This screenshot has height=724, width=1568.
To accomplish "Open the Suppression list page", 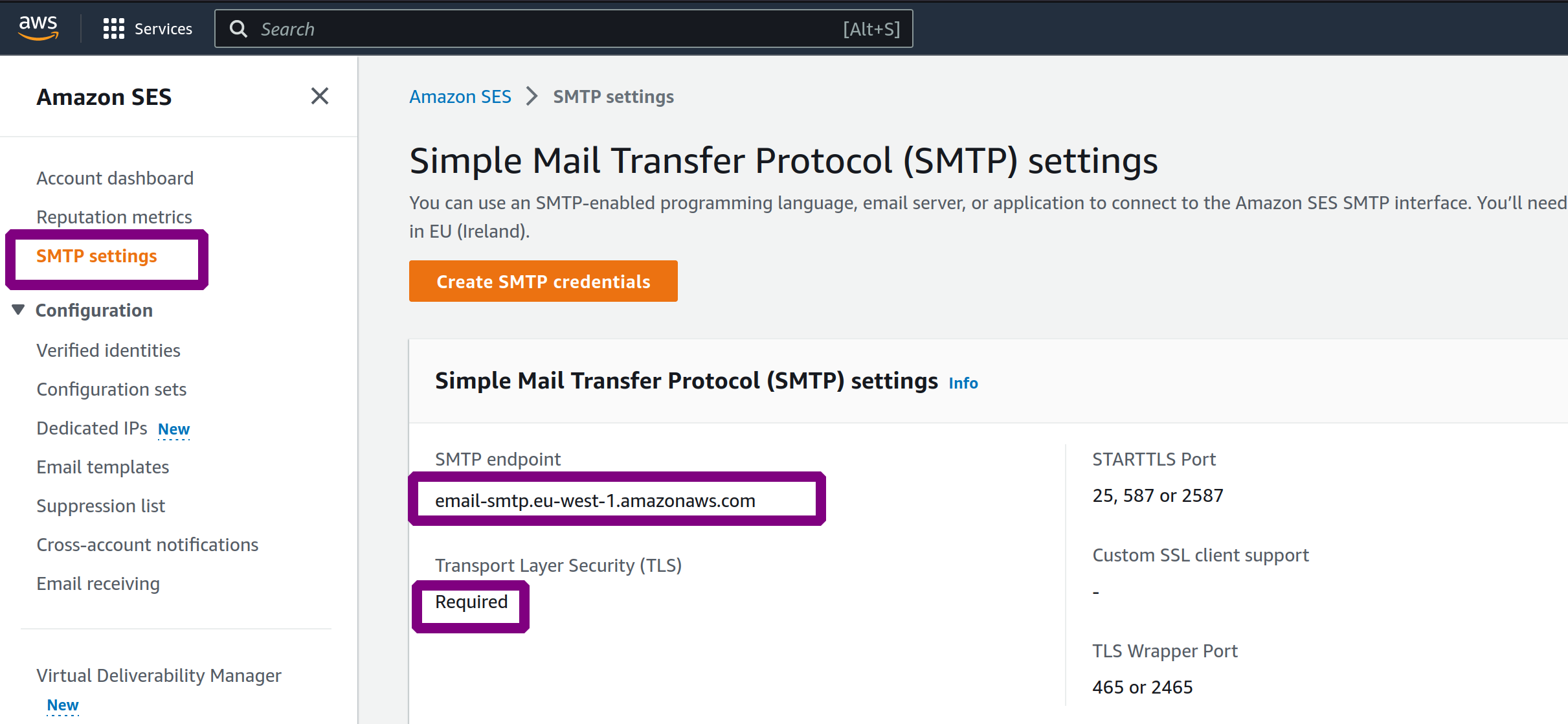I will point(100,506).
